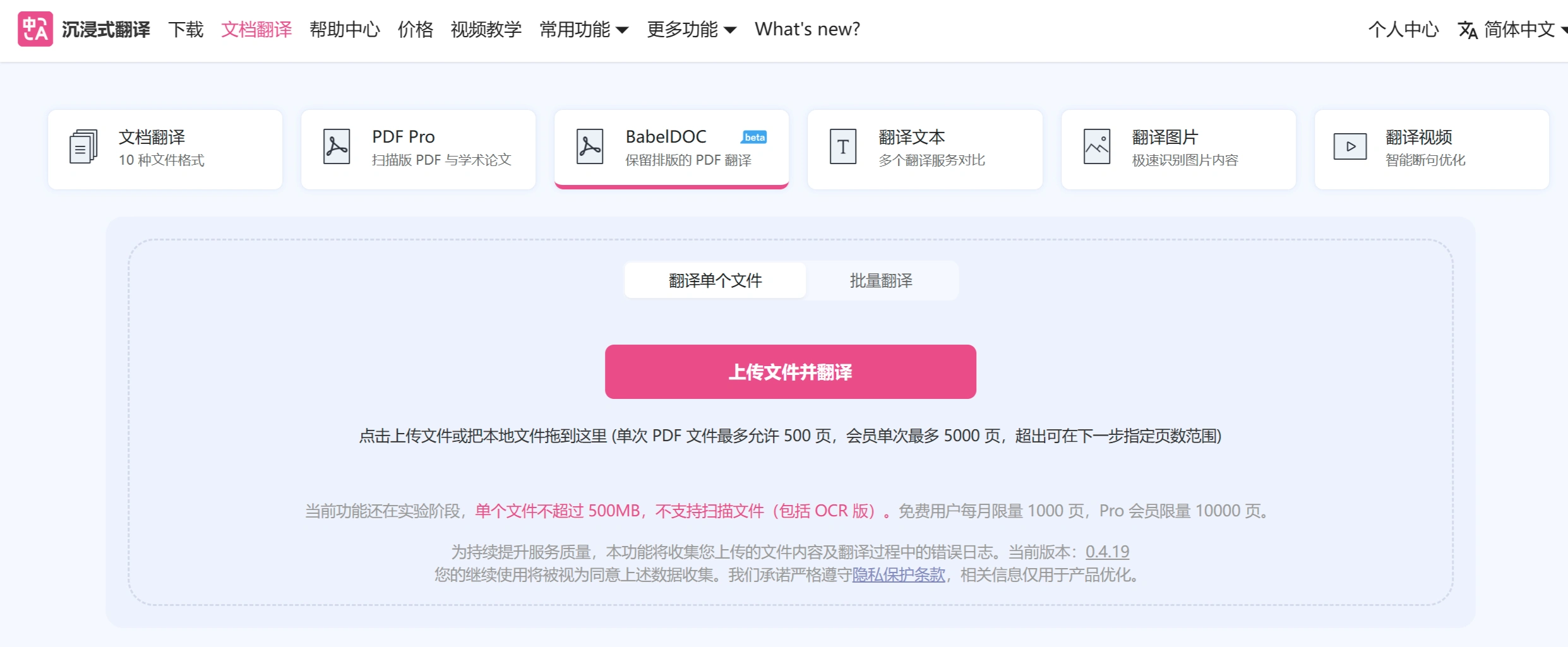This screenshot has height=647, width=1568.
Task: Open the 帮助中心 menu item
Action: pos(344,29)
